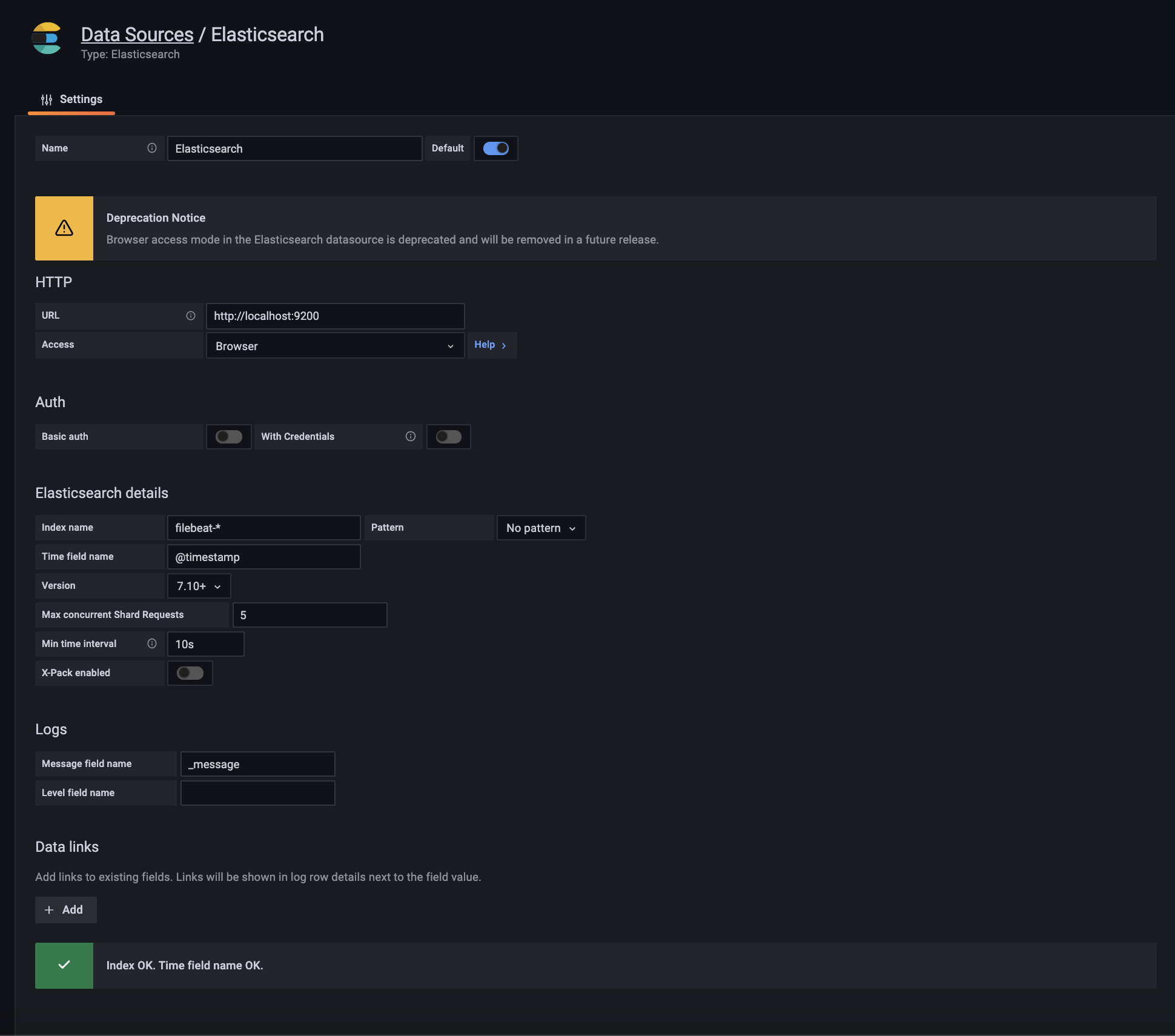
Task: Click the Settings tab sliders icon
Action: click(x=47, y=99)
